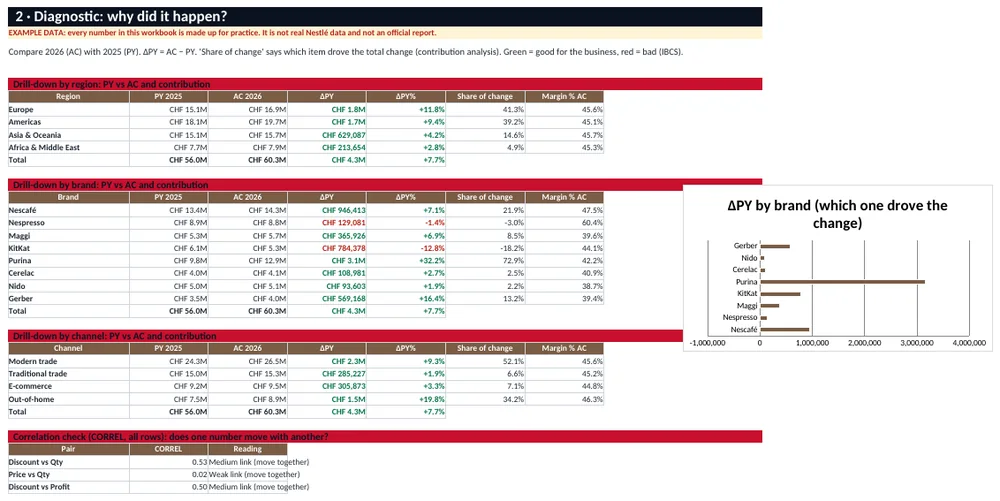The width and height of the screenshot is (1000, 501).
Task: Click the "4,000,000" axis label in chart
Action: tap(969, 343)
